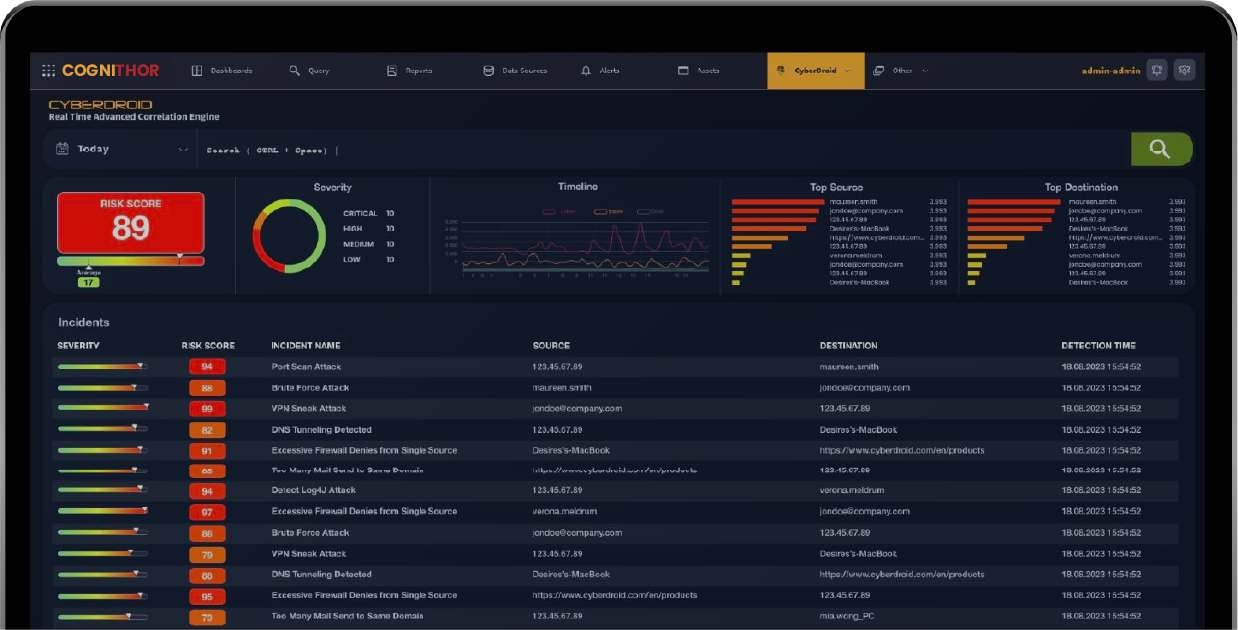Viewport: 1238px width, 630px height.
Task: Open the Today date range dropdown
Action: click(x=182, y=150)
